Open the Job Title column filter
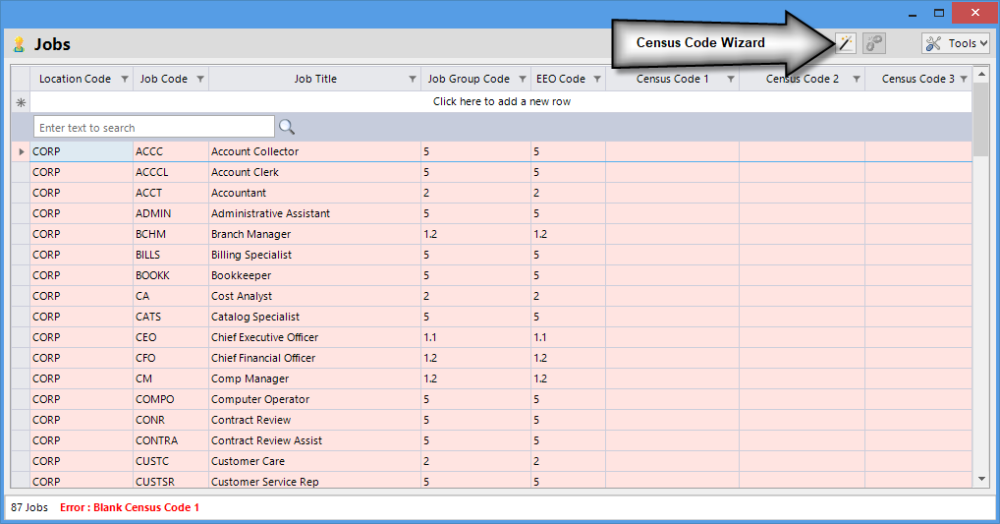This screenshot has width=1000, height=524. pyautogui.click(x=412, y=79)
